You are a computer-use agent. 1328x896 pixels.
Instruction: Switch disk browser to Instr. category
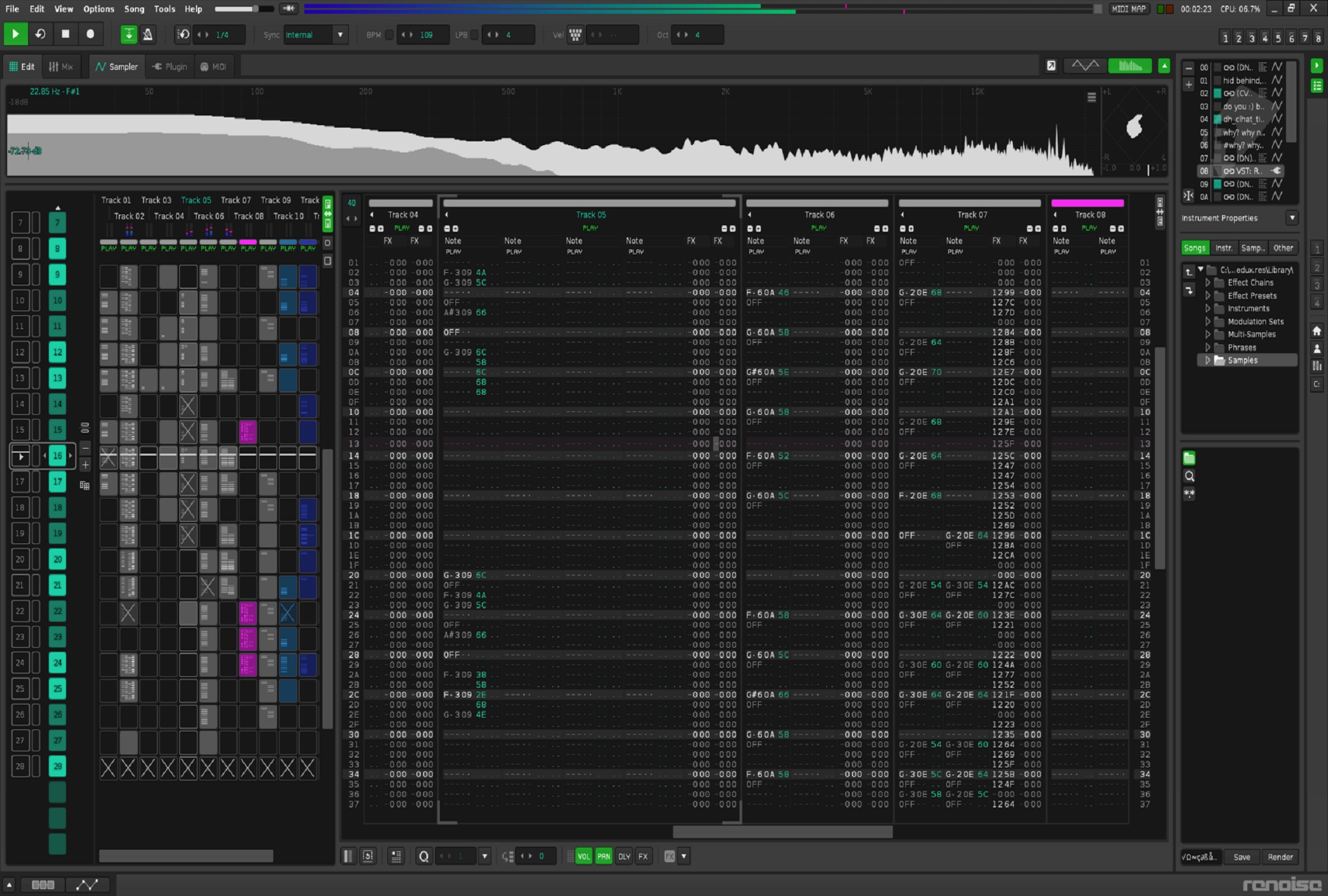click(1224, 248)
